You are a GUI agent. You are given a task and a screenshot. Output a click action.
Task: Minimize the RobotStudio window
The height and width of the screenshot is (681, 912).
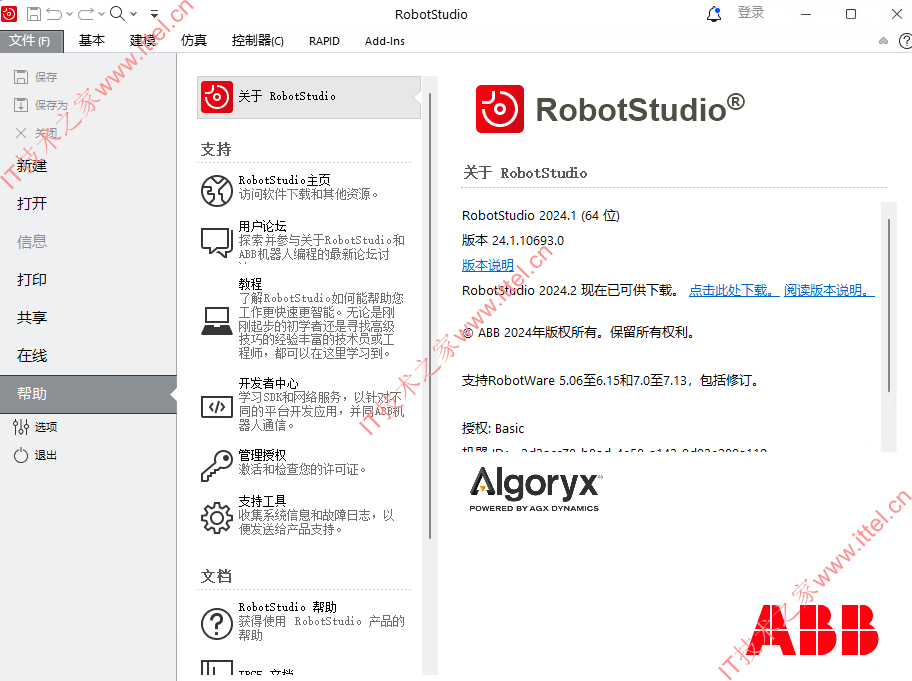pos(806,14)
